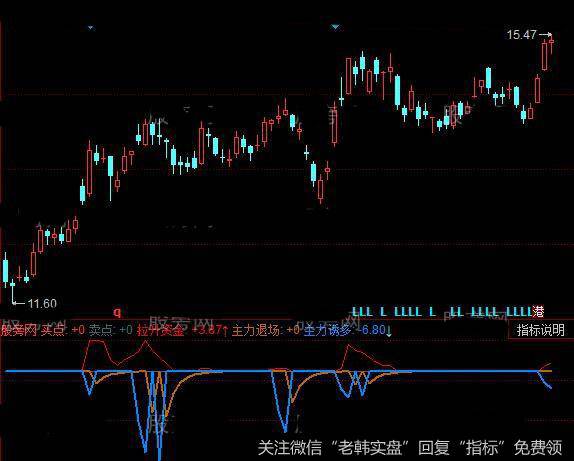
Task: Click the red up arrow after 拉升资金 value
Action: tap(225, 331)
